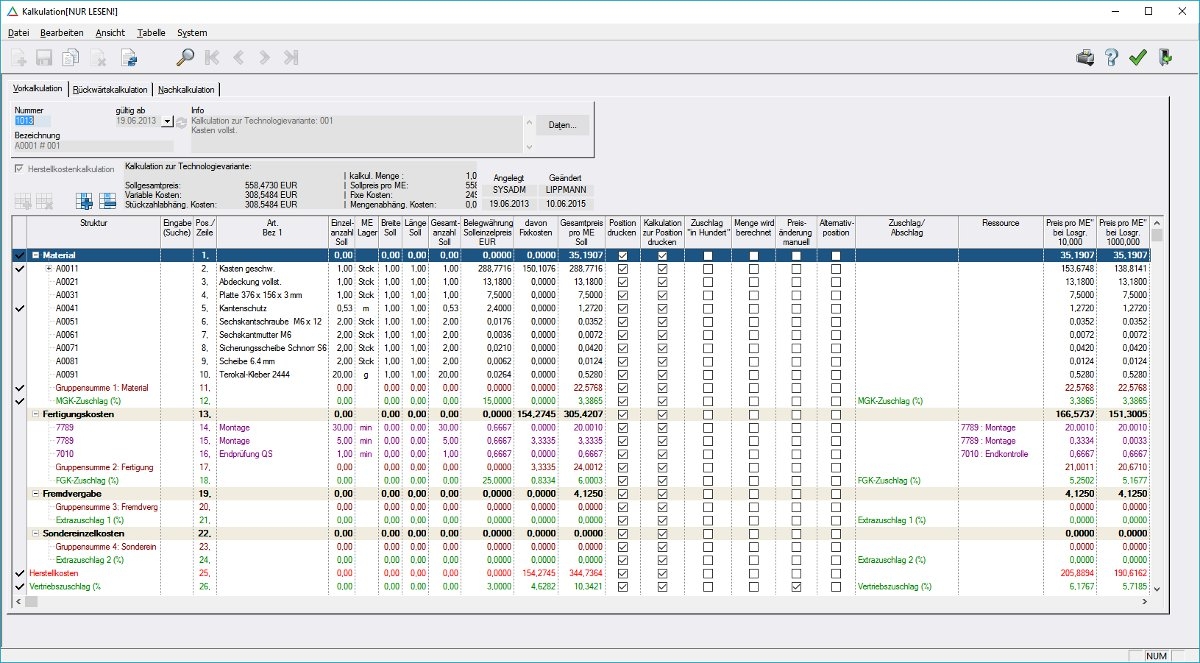Click the magnifying glass search icon
1200x663 pixels.
point(185,58)
